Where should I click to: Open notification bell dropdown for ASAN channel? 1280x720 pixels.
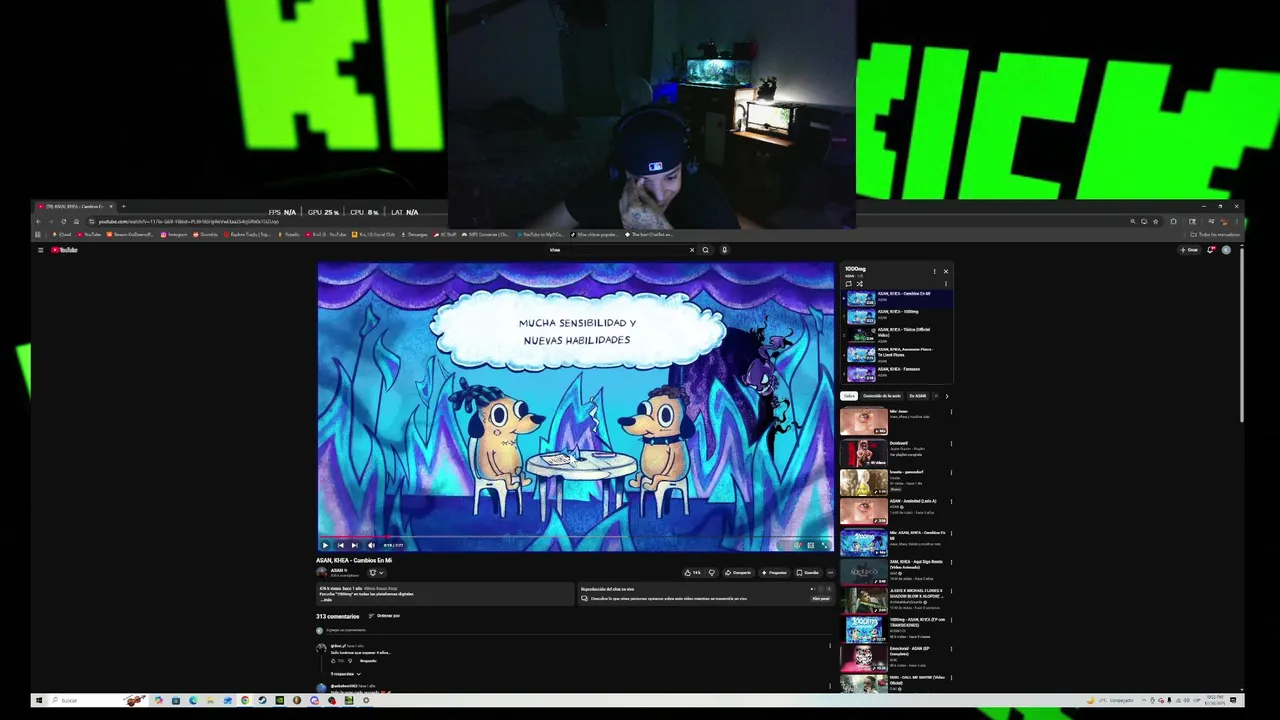tap(376, 573)
